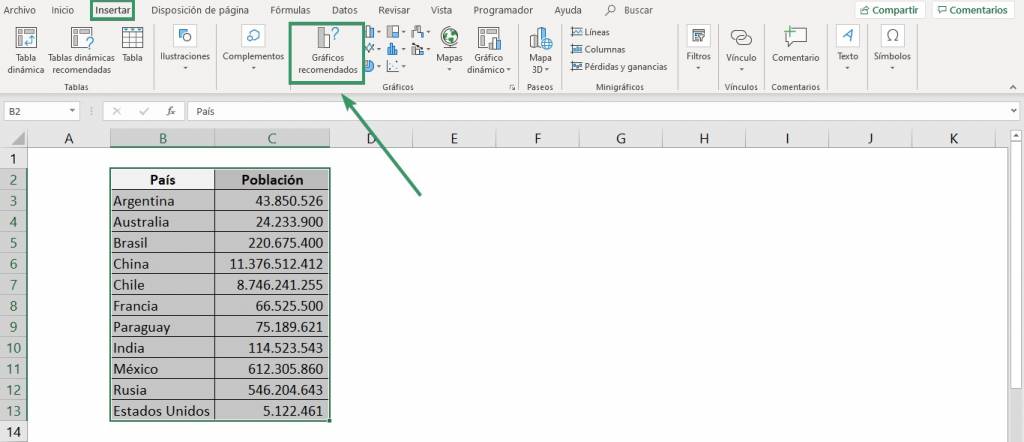Viewport: 1024px width, 442px height.
Task: Insert a waterfall or stock chart
Action: [x=419, y=31]
